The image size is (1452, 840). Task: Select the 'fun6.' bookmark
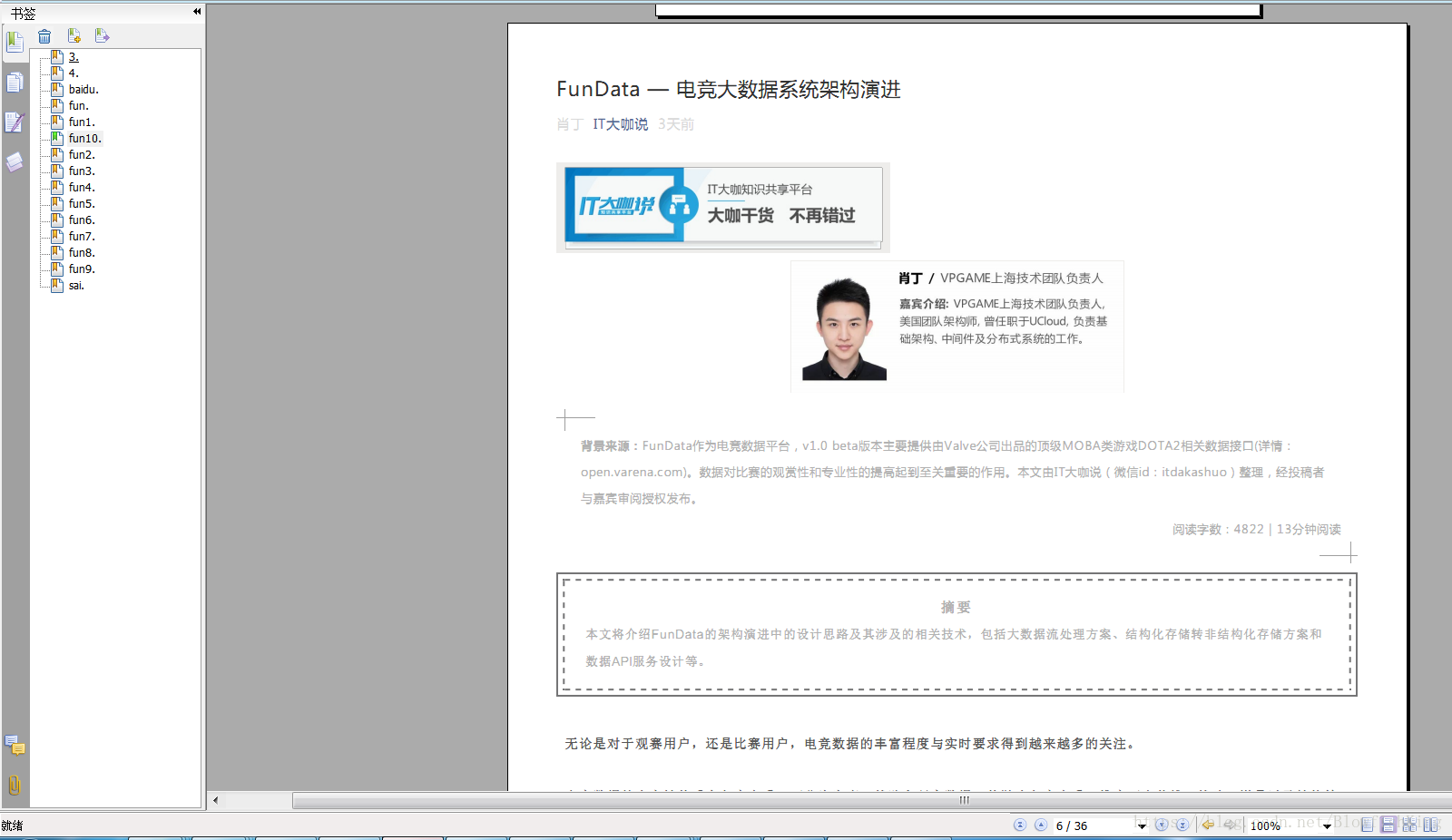click(x=82, y=220)
